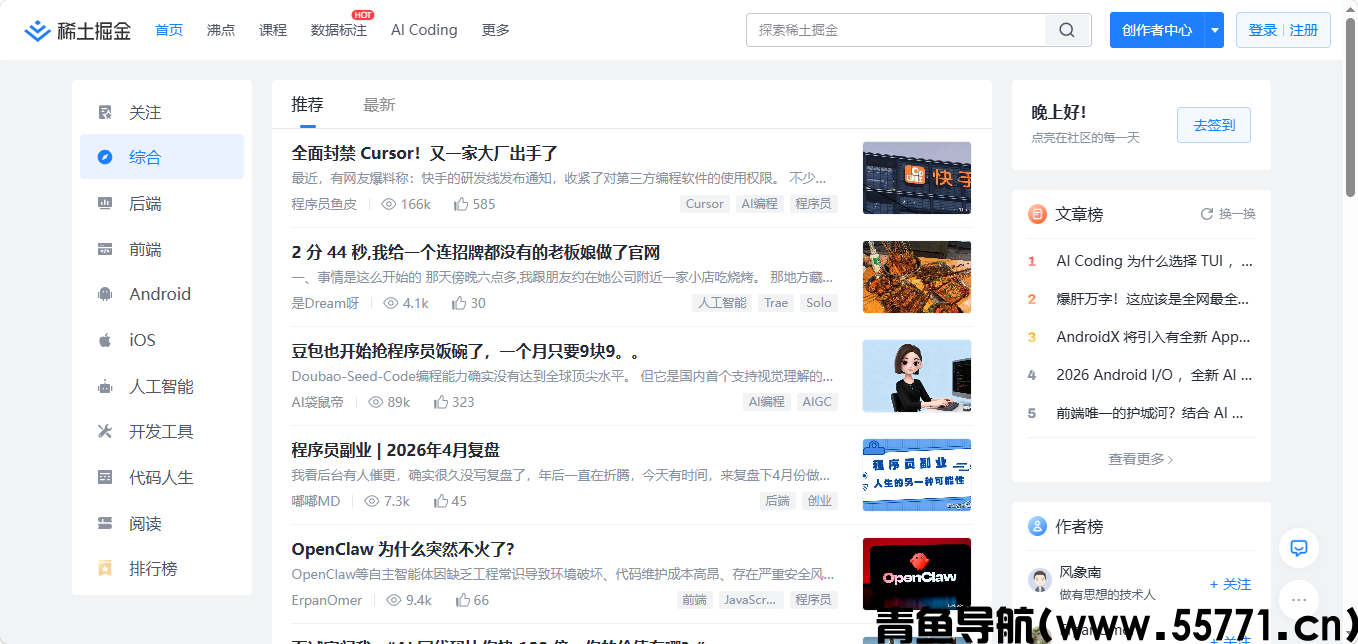Viewport: 1358px width, 644px height.
Task: Click the 作者榜 blue icon
Action: click(1037, 526)
